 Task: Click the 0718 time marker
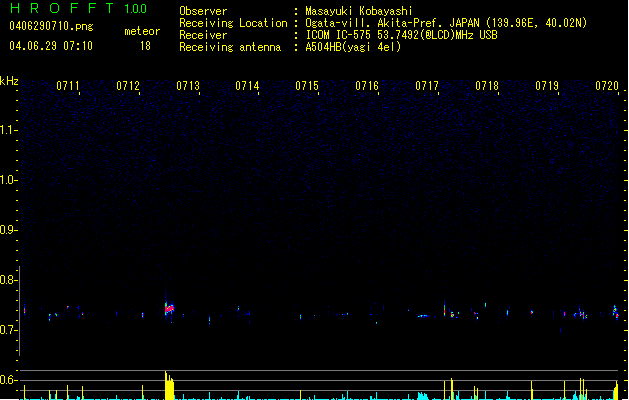487,85
